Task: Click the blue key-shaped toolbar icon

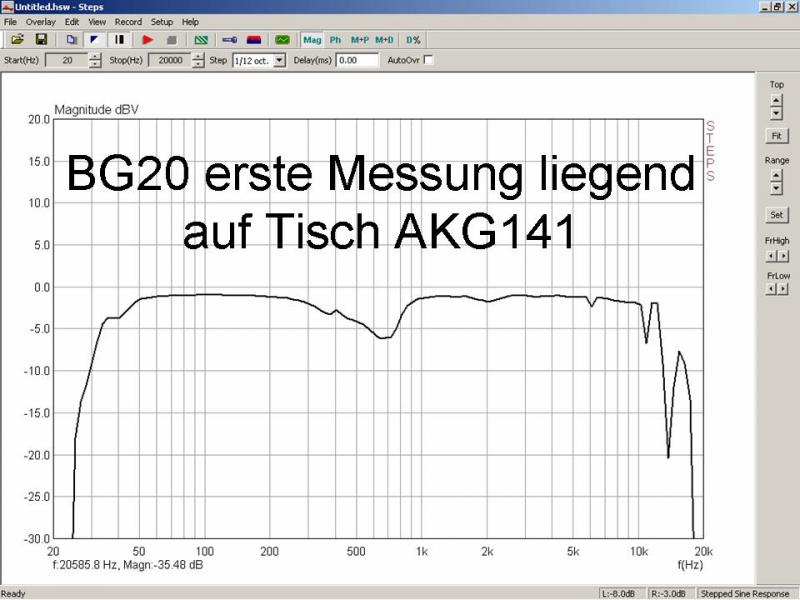Action: coord(230,40)
